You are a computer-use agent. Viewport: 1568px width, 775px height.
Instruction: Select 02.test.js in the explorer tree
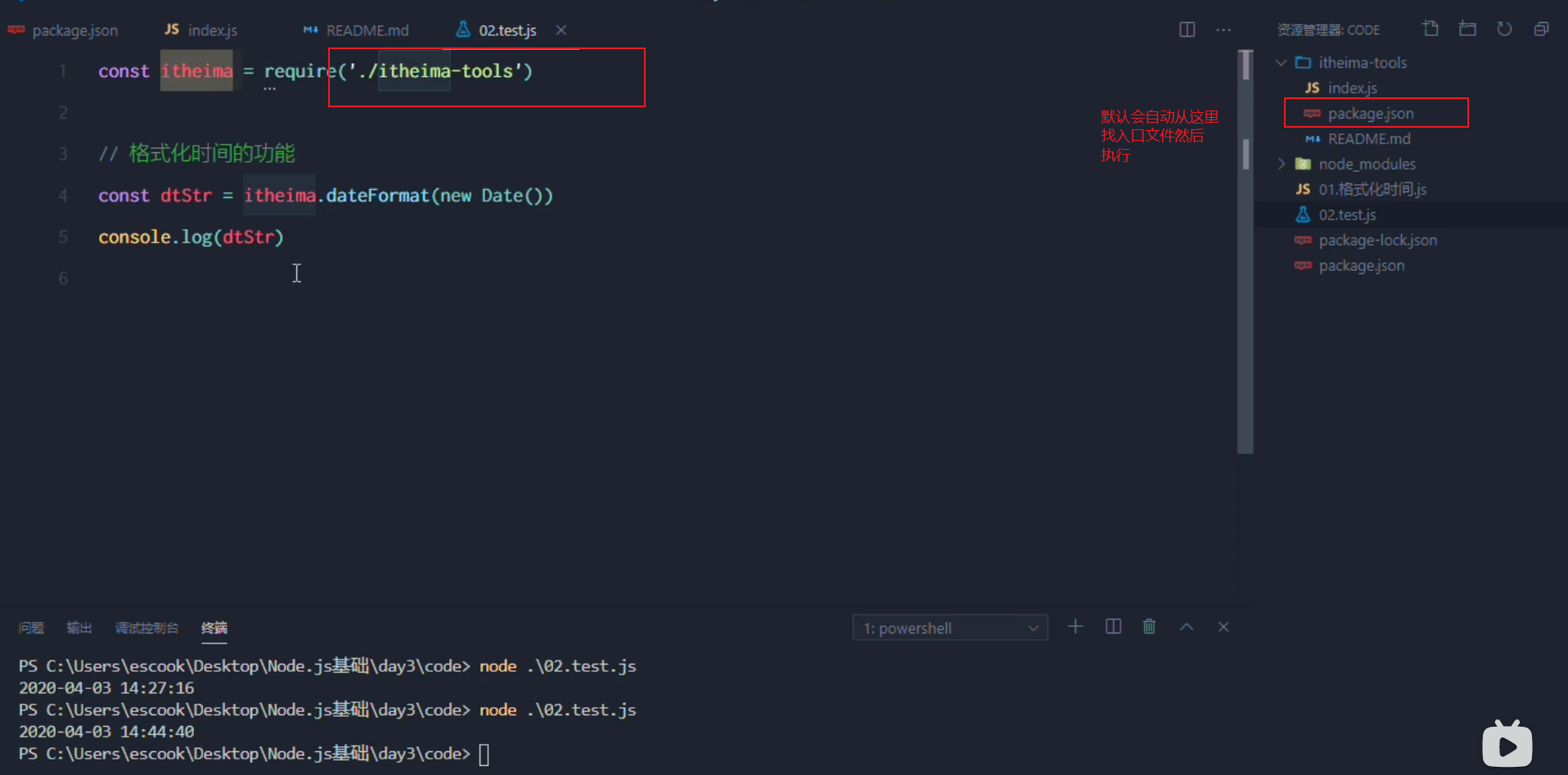pyautogui.click(x=1347, y=214)
